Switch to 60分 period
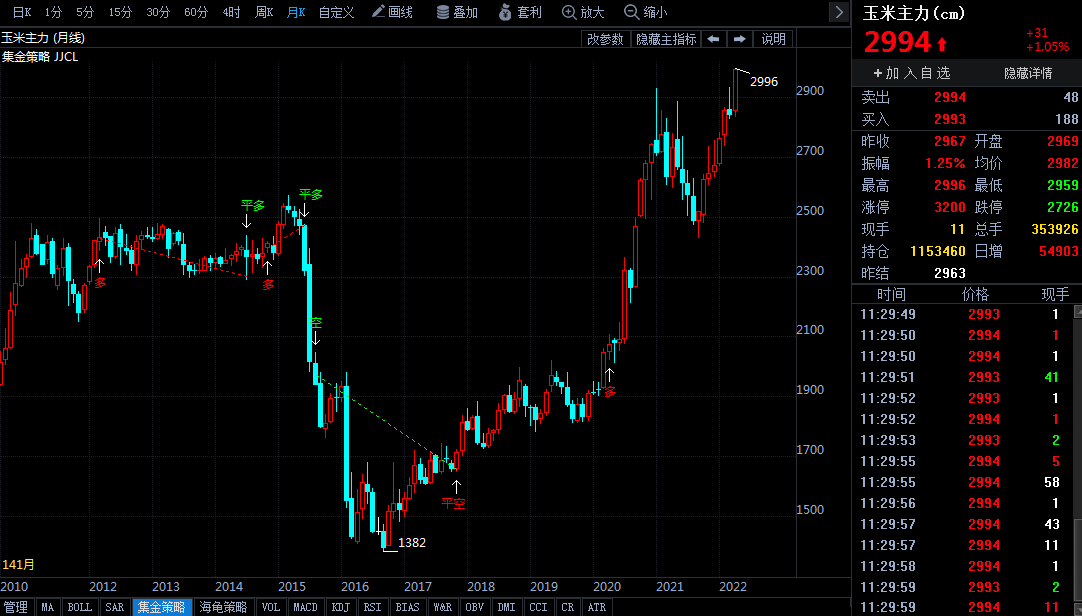The width and height of the screenshot is (1082, 616). 196,12
